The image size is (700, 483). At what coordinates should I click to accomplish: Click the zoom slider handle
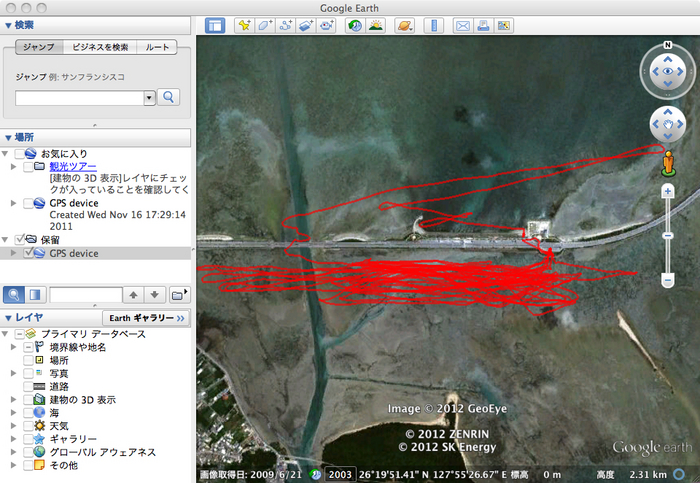[668, 236]
